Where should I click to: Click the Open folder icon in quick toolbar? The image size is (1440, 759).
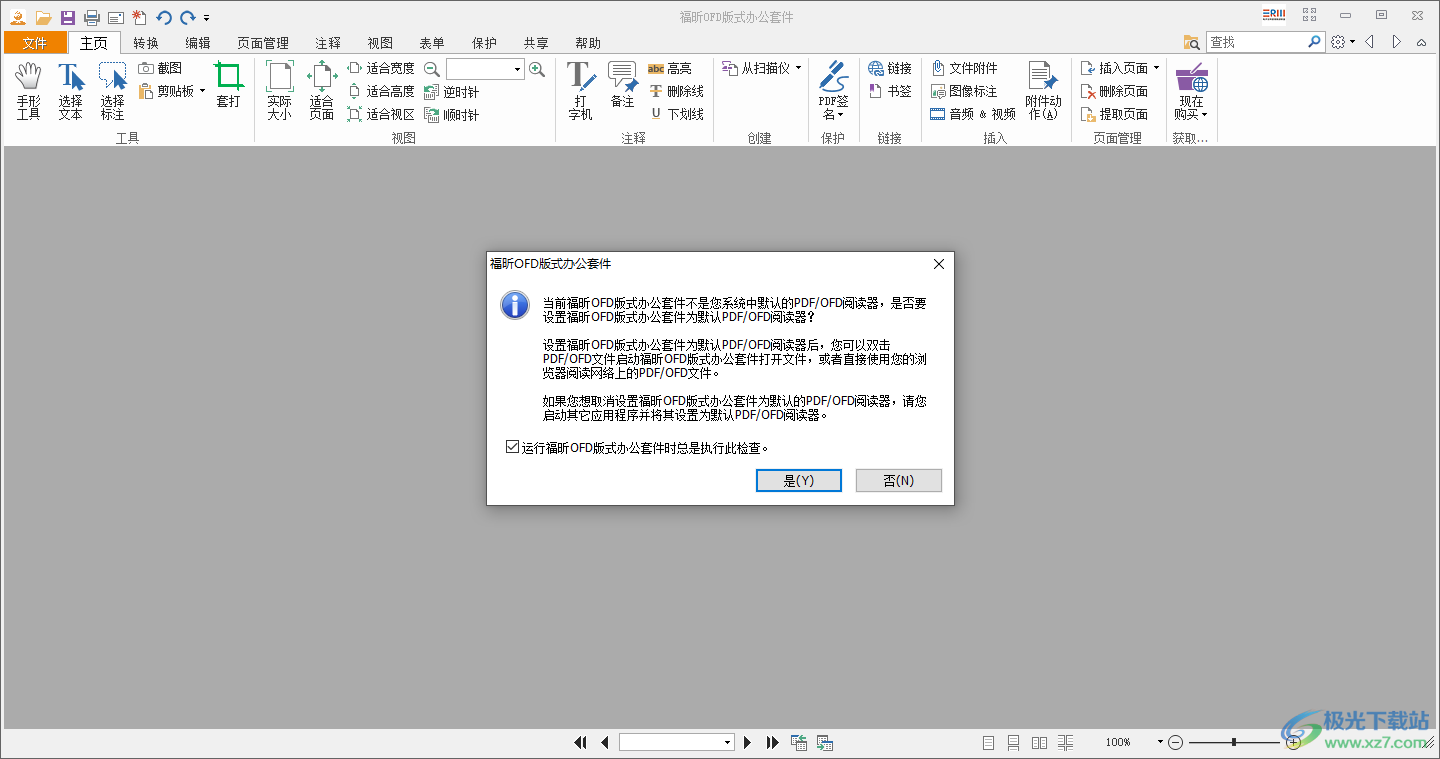coord(43,17)
